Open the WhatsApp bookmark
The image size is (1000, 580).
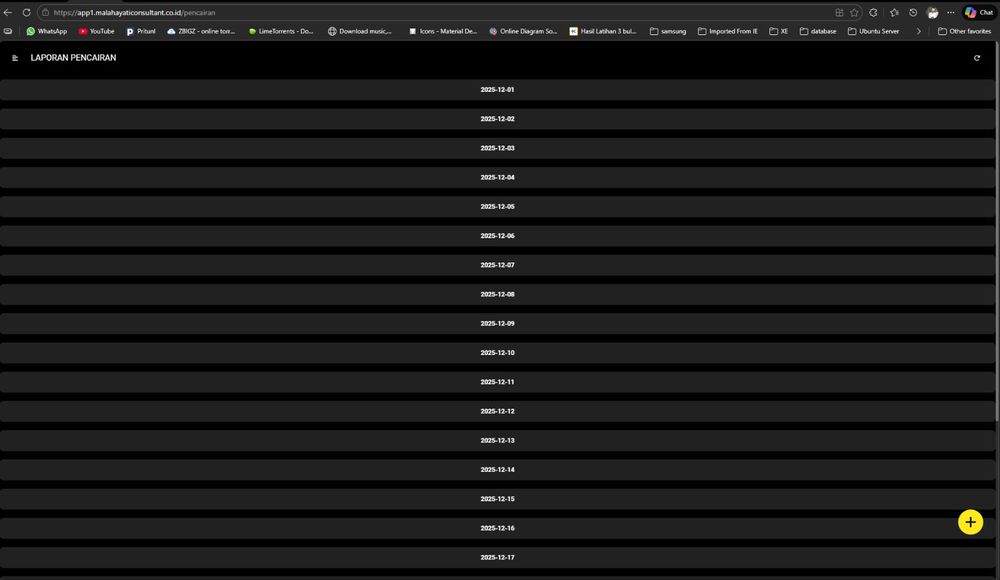coord(46,31)
